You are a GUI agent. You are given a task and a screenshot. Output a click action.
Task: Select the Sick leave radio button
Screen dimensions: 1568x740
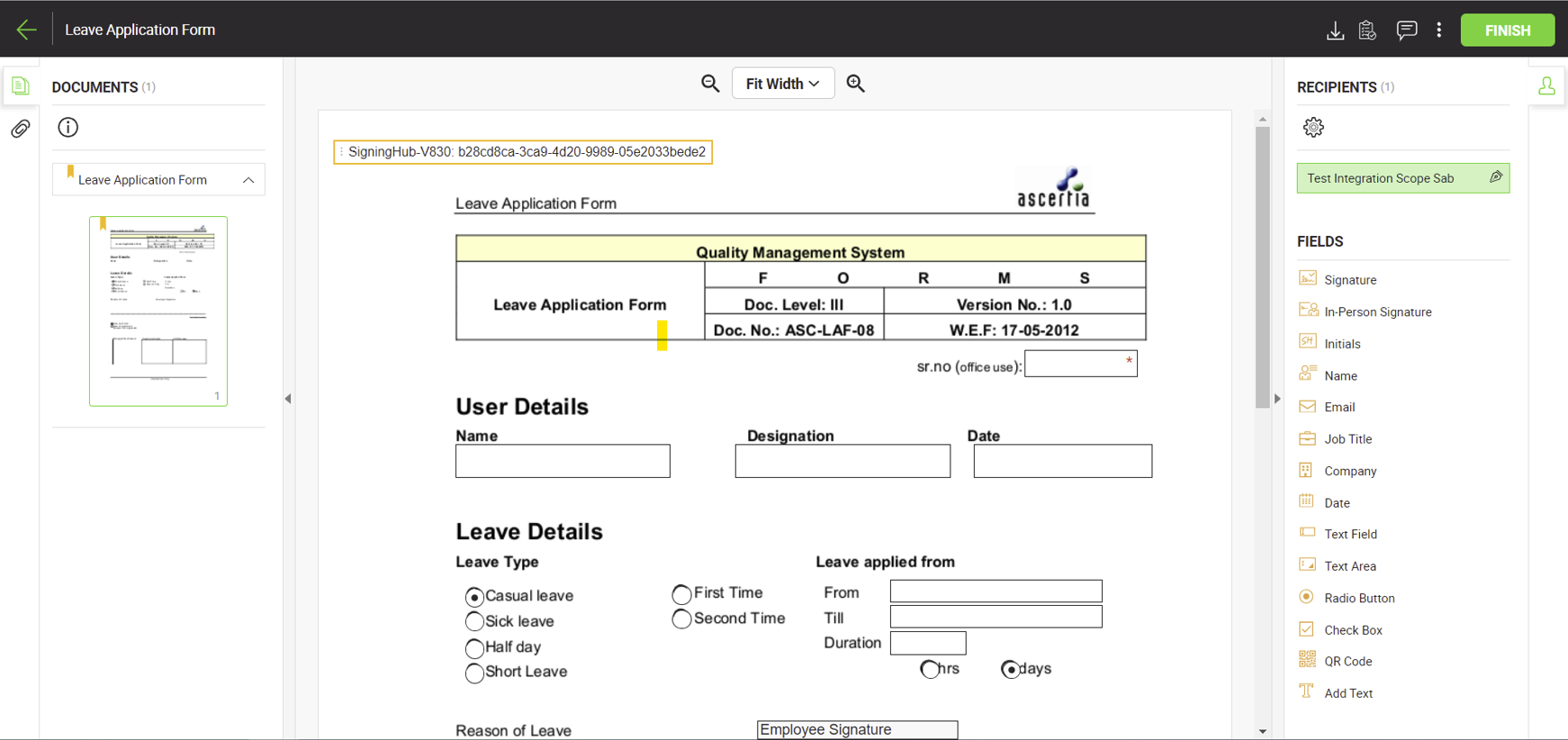474,622
